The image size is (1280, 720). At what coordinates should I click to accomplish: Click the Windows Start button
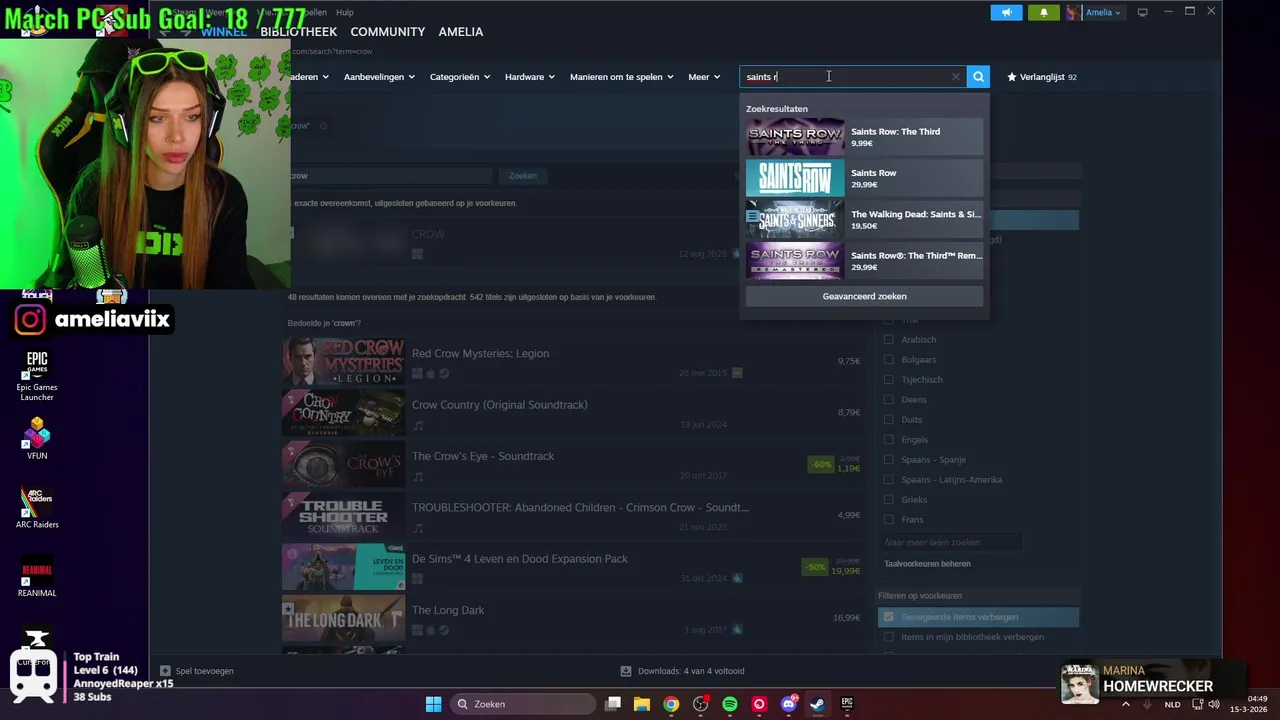[x=433, y=704]
